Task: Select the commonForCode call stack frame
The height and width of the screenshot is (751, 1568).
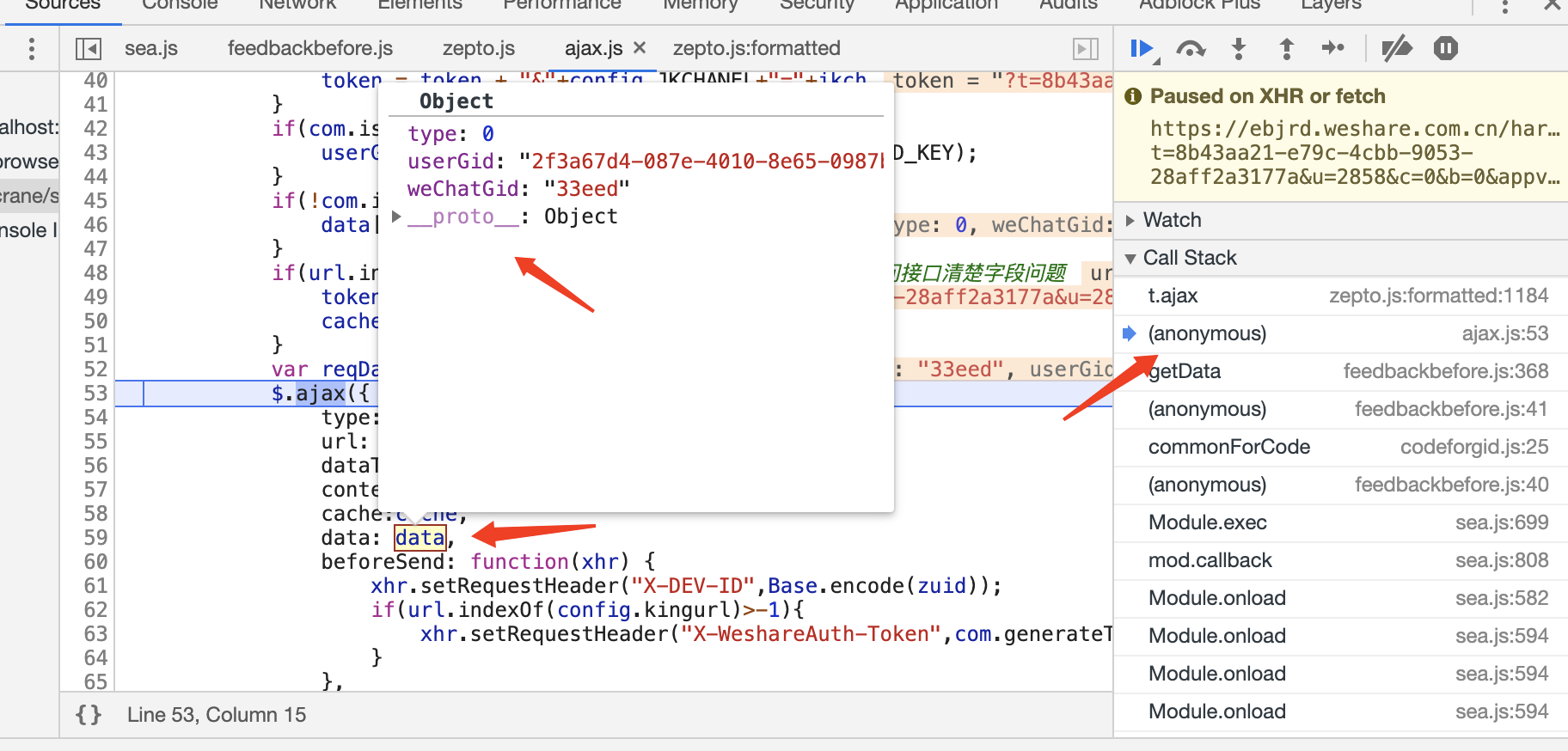Action: click(x=1341, y=447)
